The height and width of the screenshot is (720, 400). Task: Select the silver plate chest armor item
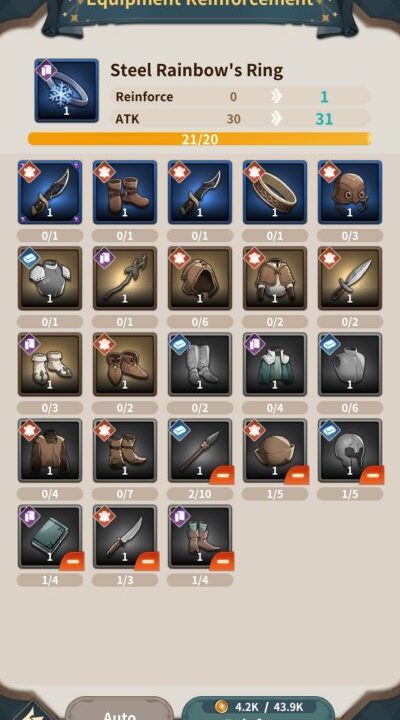coord(50,278)
